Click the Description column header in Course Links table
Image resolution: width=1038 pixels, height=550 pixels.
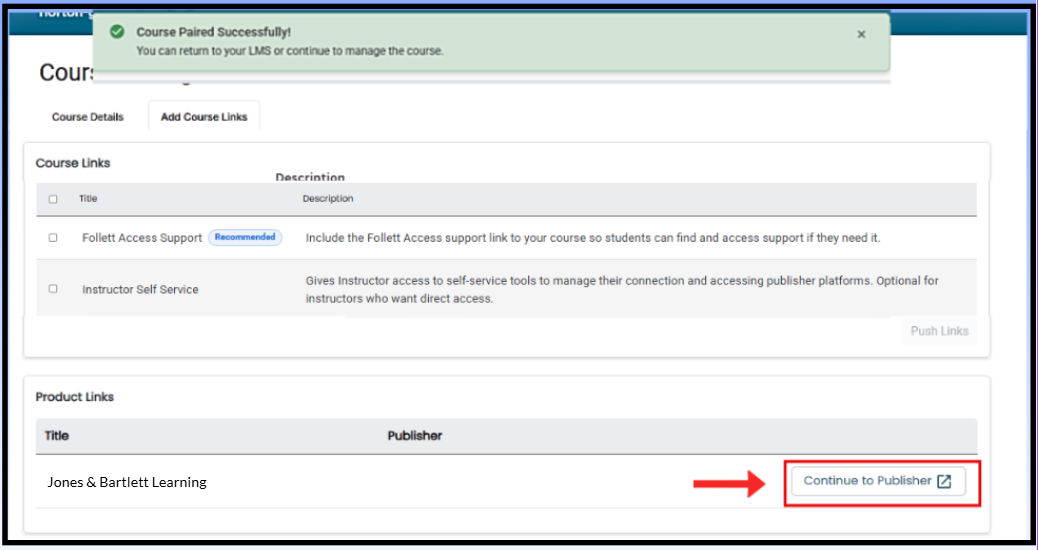pyautogui.click(x=328, y=199)
